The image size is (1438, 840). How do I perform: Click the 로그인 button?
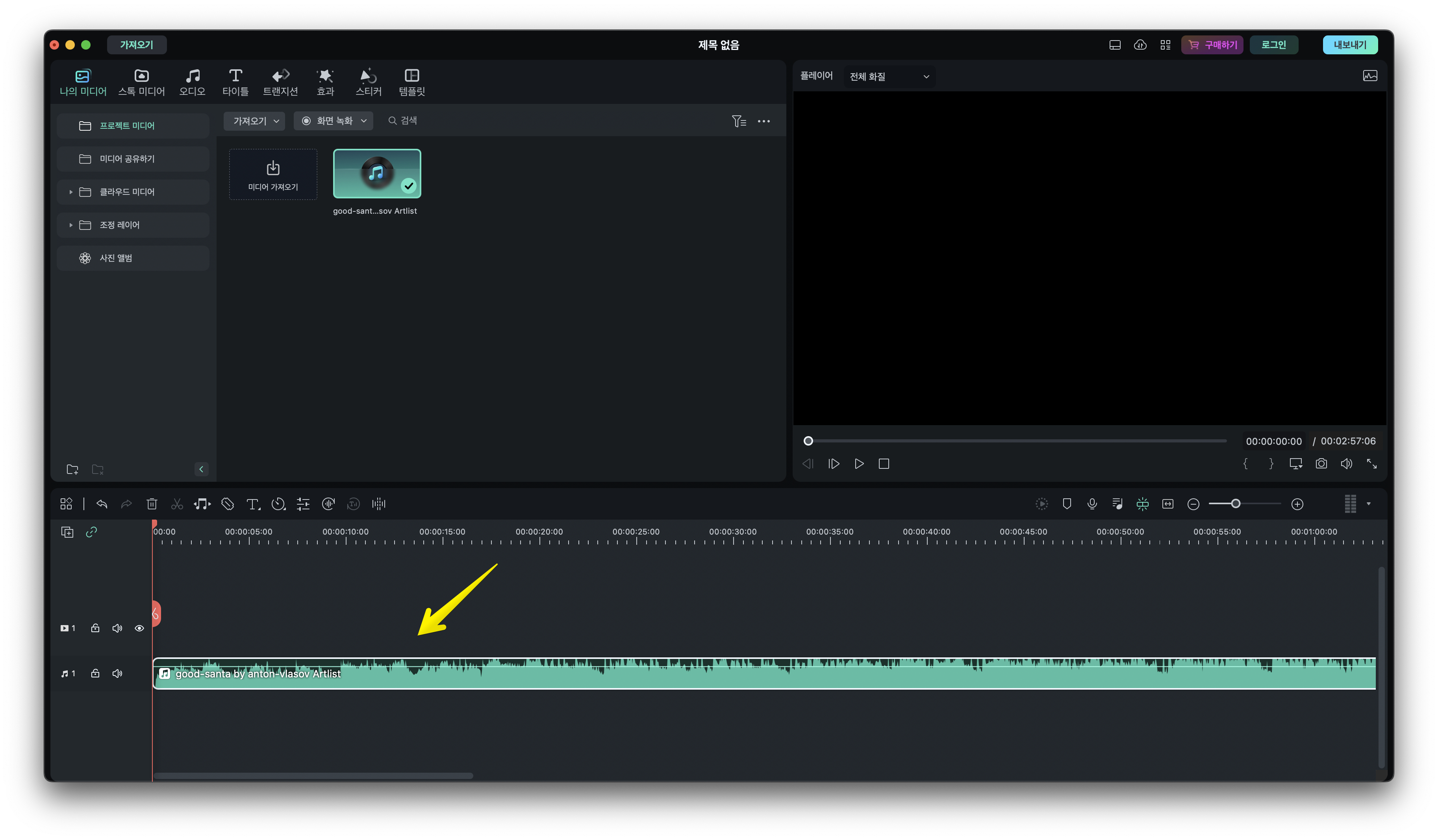click(x=1273, y=44)
